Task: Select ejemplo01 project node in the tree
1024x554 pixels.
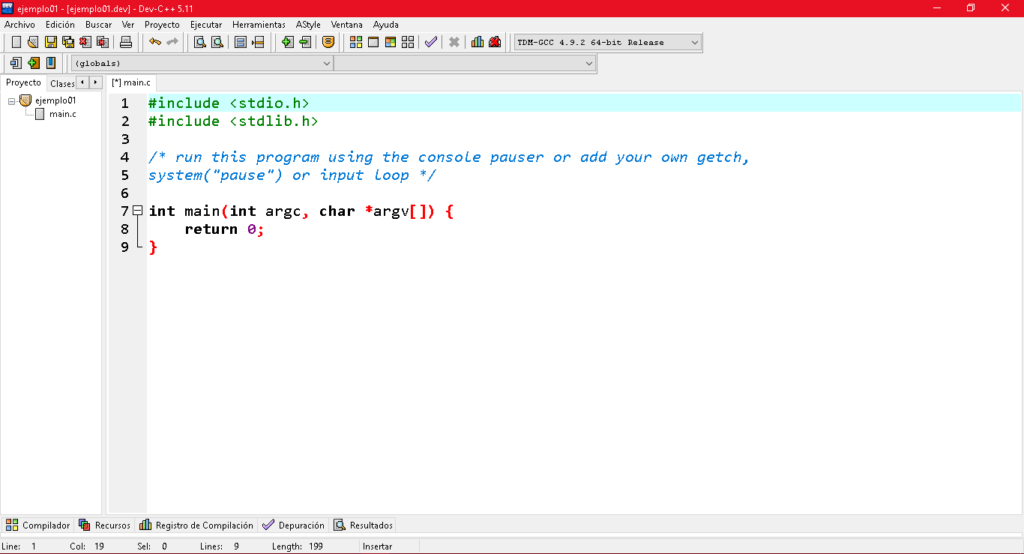Action: [x=56, y=101]
